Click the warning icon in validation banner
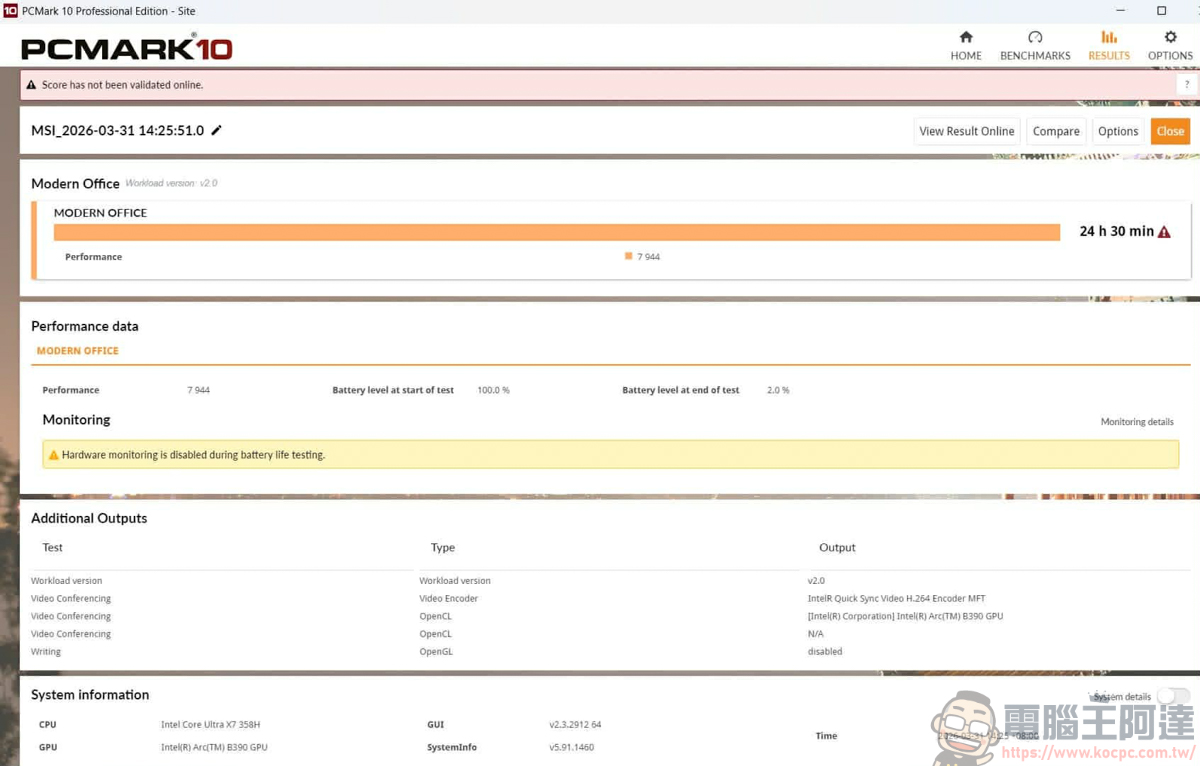The width and height of the screenshot is (1200, 766). (32, 85)
